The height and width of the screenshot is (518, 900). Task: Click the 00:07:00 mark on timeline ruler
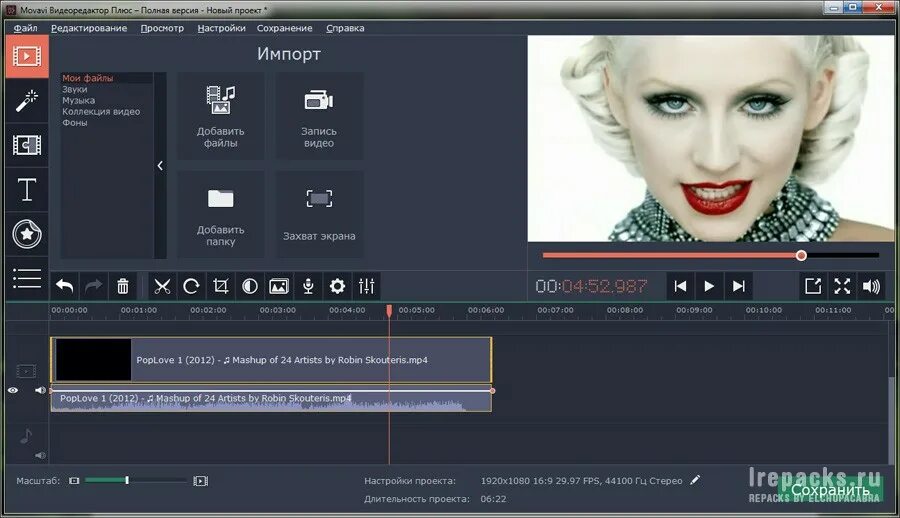click(x=555, y=310)
